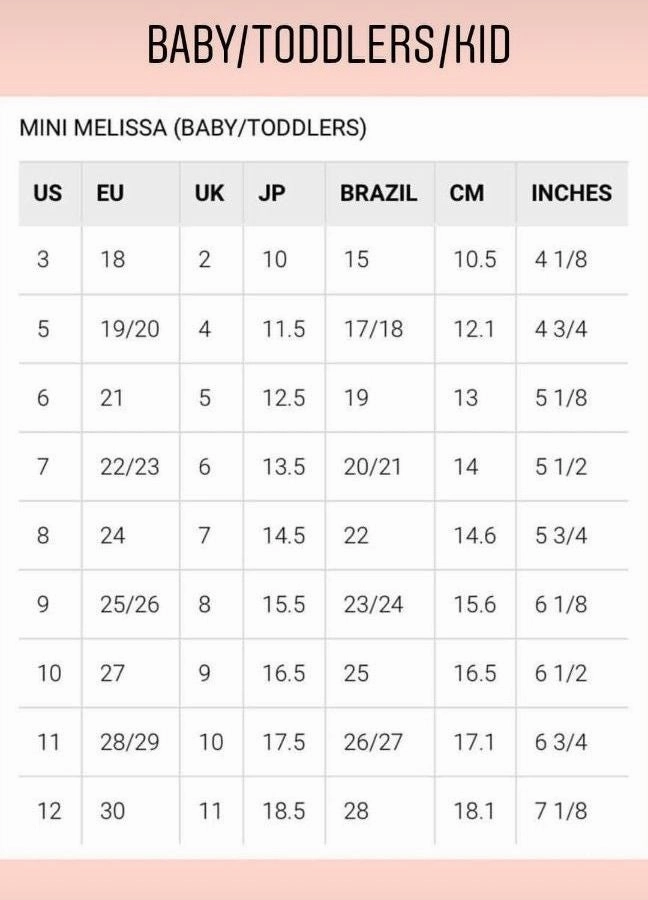This screenshot has width=648, height=900.
Task: Click Brazil size 17/18 cell
Action: point(373,329)
